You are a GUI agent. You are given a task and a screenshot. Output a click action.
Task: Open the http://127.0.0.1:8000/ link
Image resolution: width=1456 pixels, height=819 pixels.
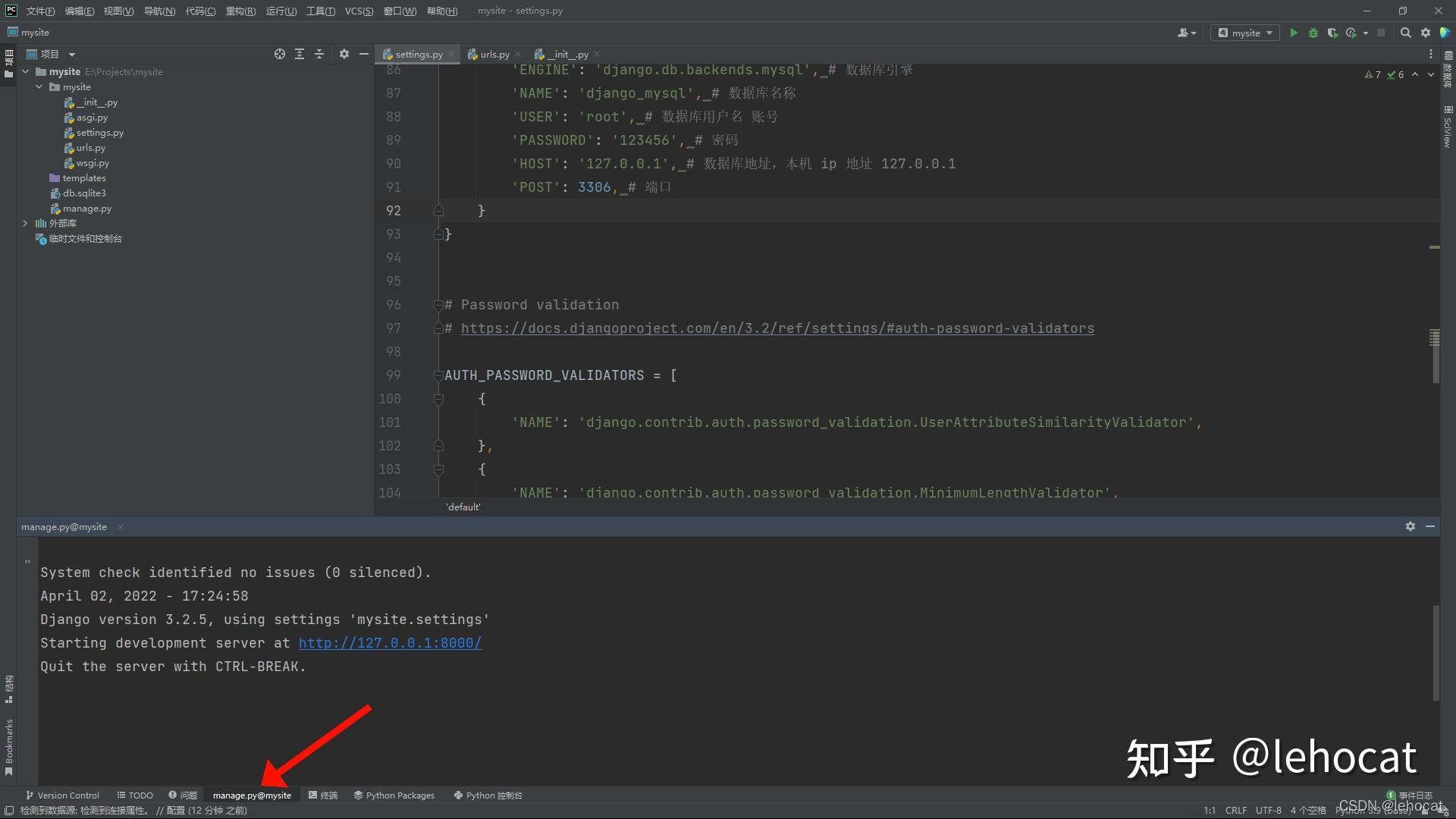pos(390,643)
